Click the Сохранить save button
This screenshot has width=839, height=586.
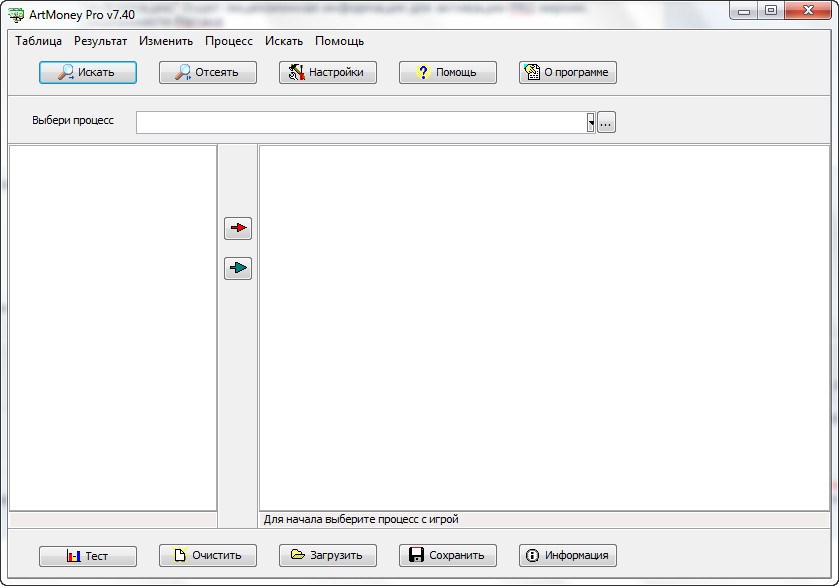pos(447,555)
